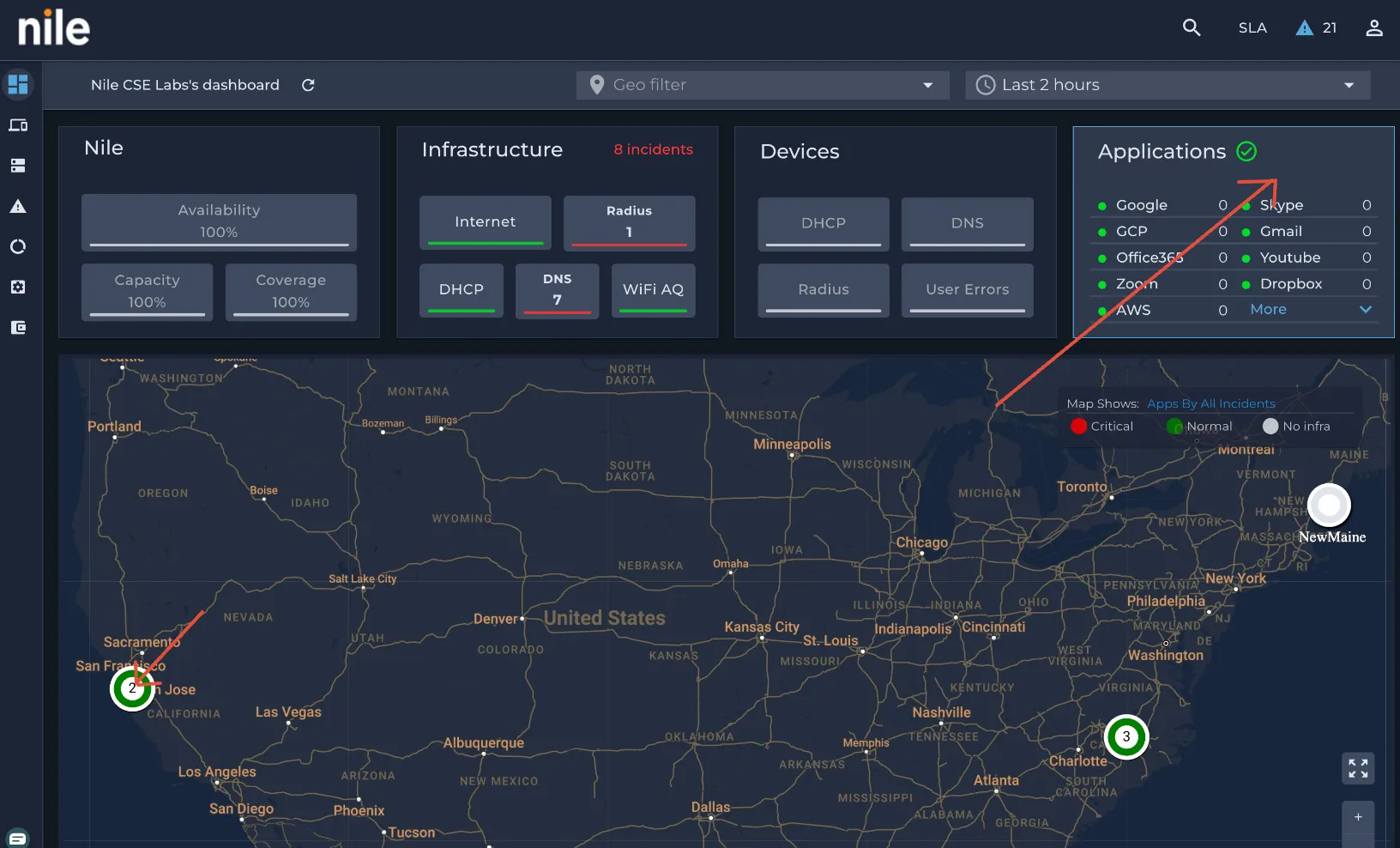Select the Google application row
This screenshot has height=848, width=1400.
1162,205
